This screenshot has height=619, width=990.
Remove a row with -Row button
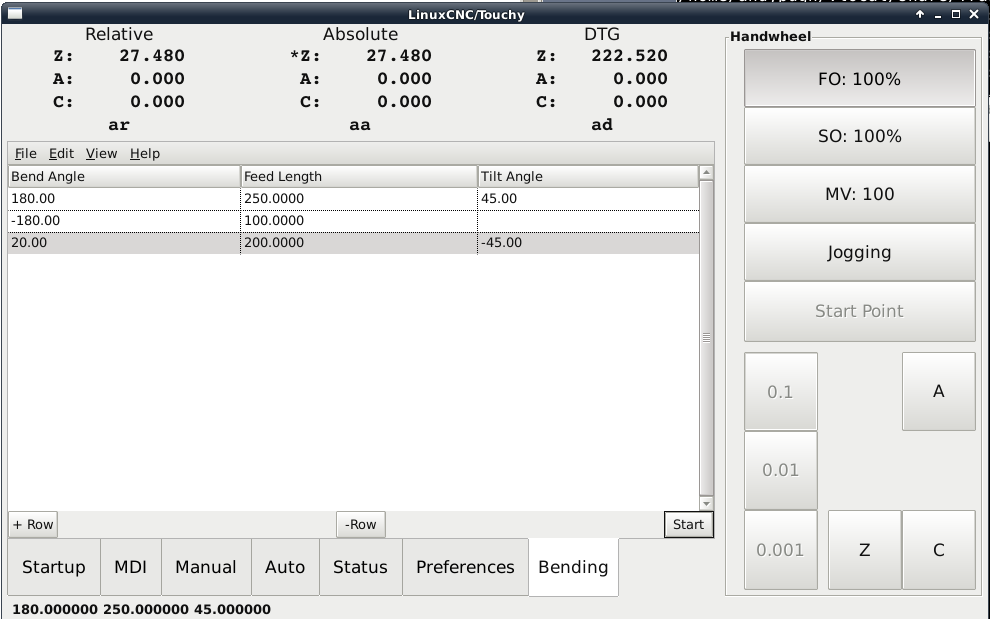(360, 524)
